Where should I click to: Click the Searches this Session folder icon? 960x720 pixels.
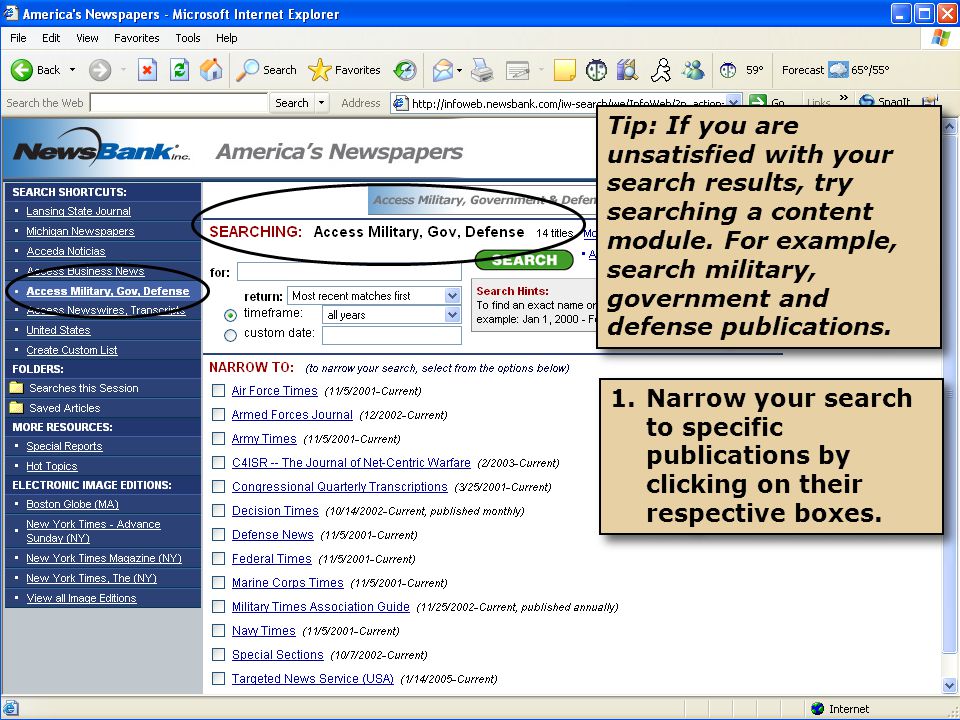coord(17,388)
